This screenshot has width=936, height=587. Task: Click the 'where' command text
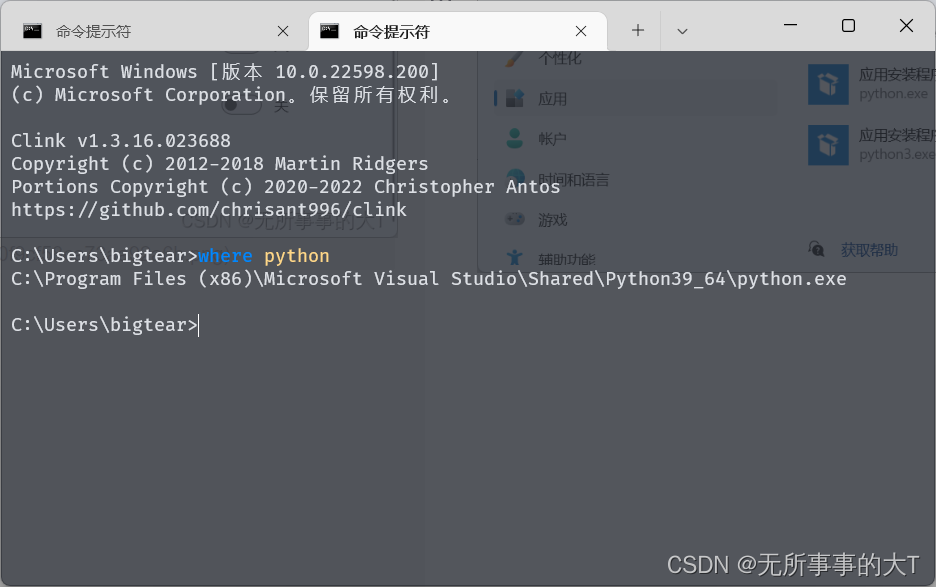point(225,256)
